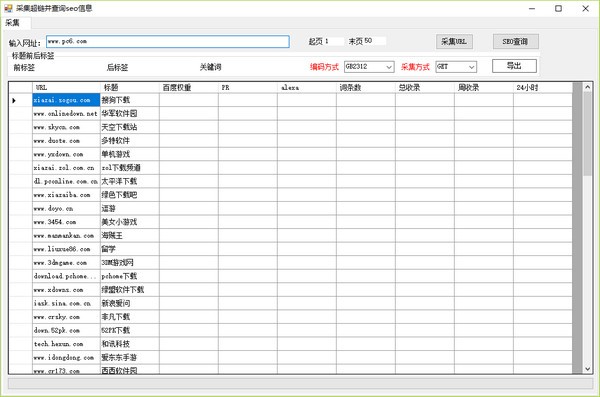Click the 起页 start page field

[334, 41]
